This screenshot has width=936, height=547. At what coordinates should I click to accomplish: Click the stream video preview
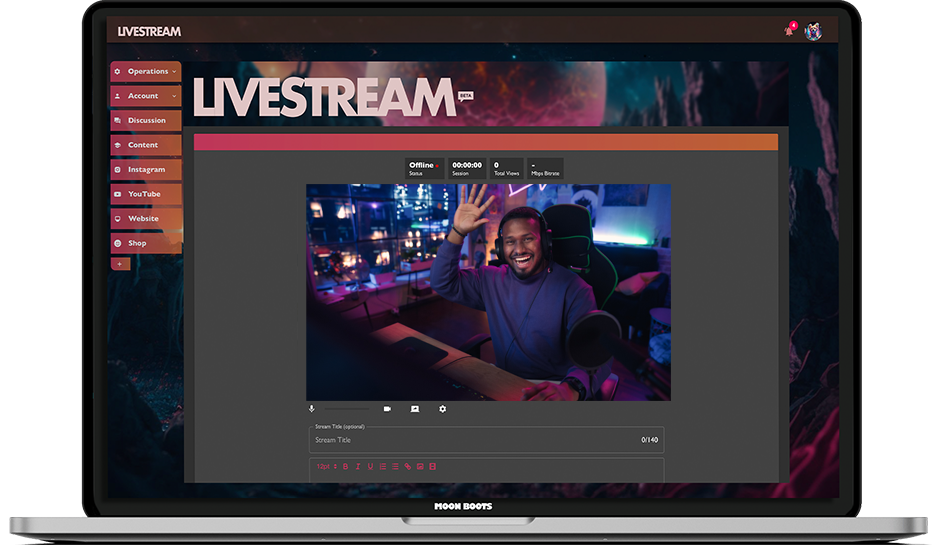pos(488,292)
